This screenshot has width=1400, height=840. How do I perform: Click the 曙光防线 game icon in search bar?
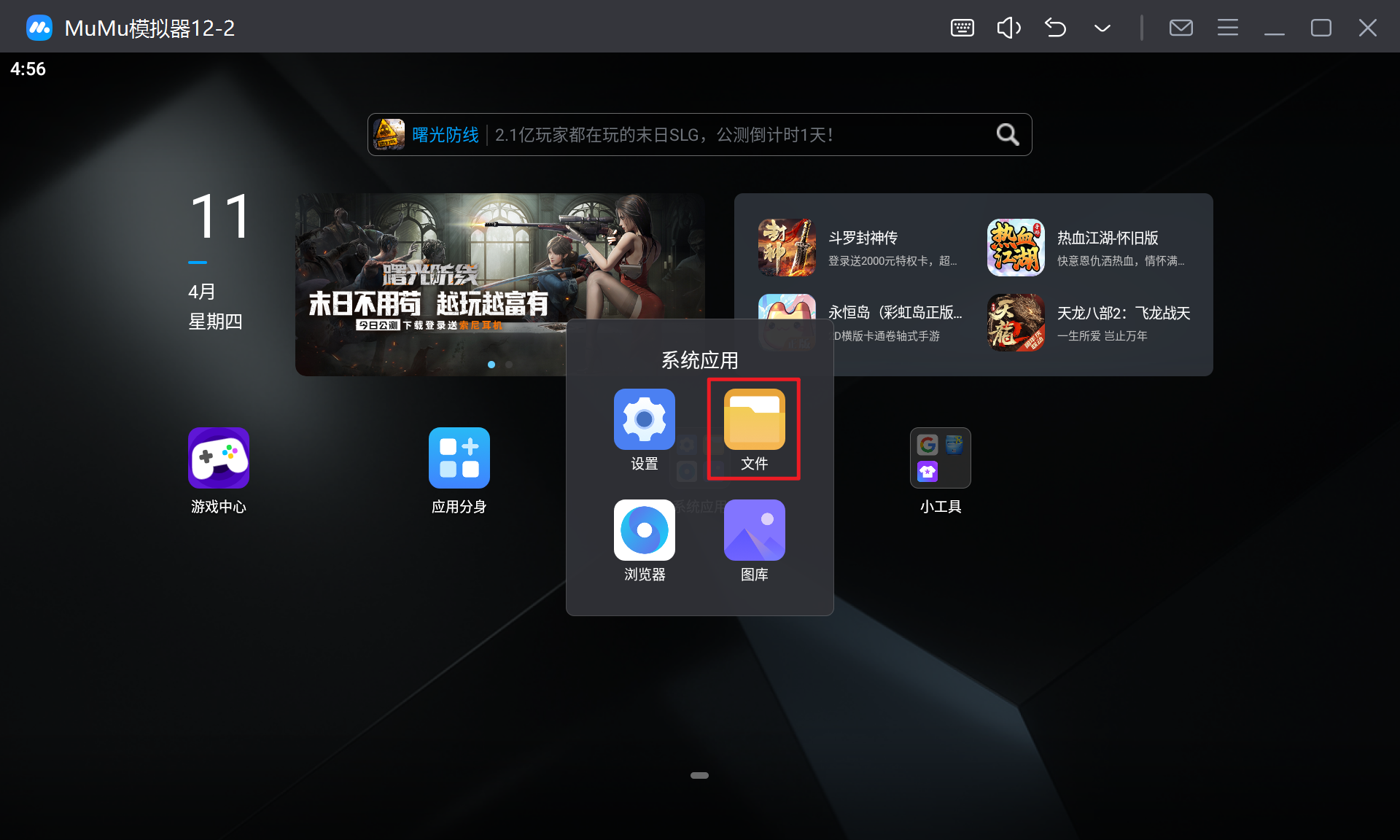(389, 134)
